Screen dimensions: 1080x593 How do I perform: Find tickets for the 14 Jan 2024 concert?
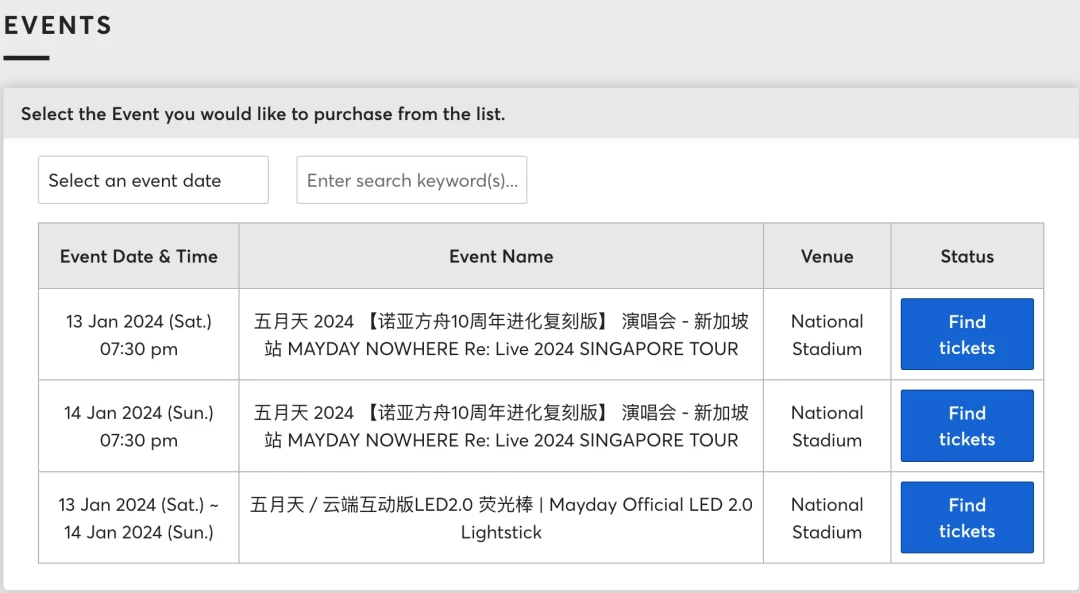[x=966, y=426]
